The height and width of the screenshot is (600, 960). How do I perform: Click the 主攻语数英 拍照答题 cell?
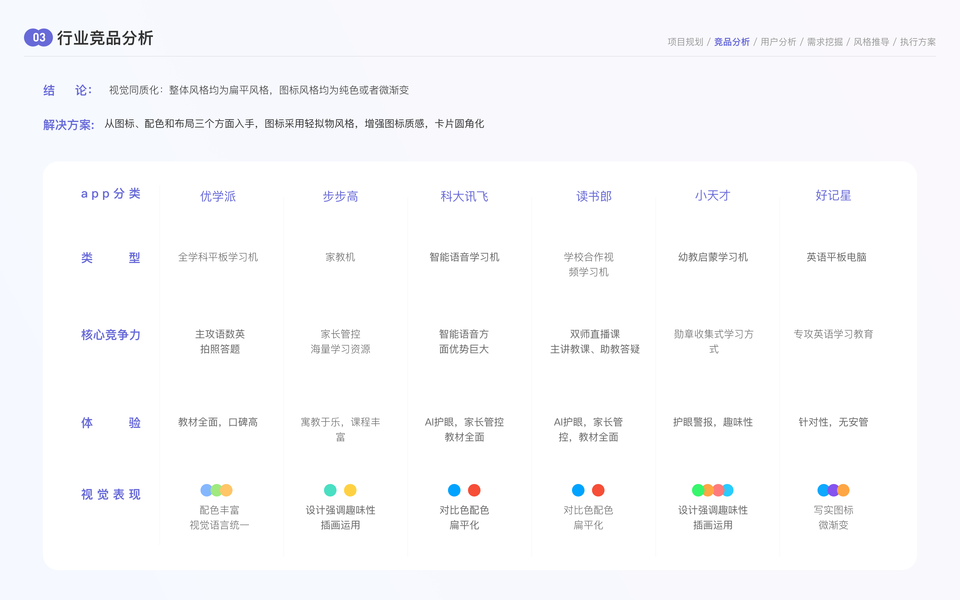coord(220,342)
